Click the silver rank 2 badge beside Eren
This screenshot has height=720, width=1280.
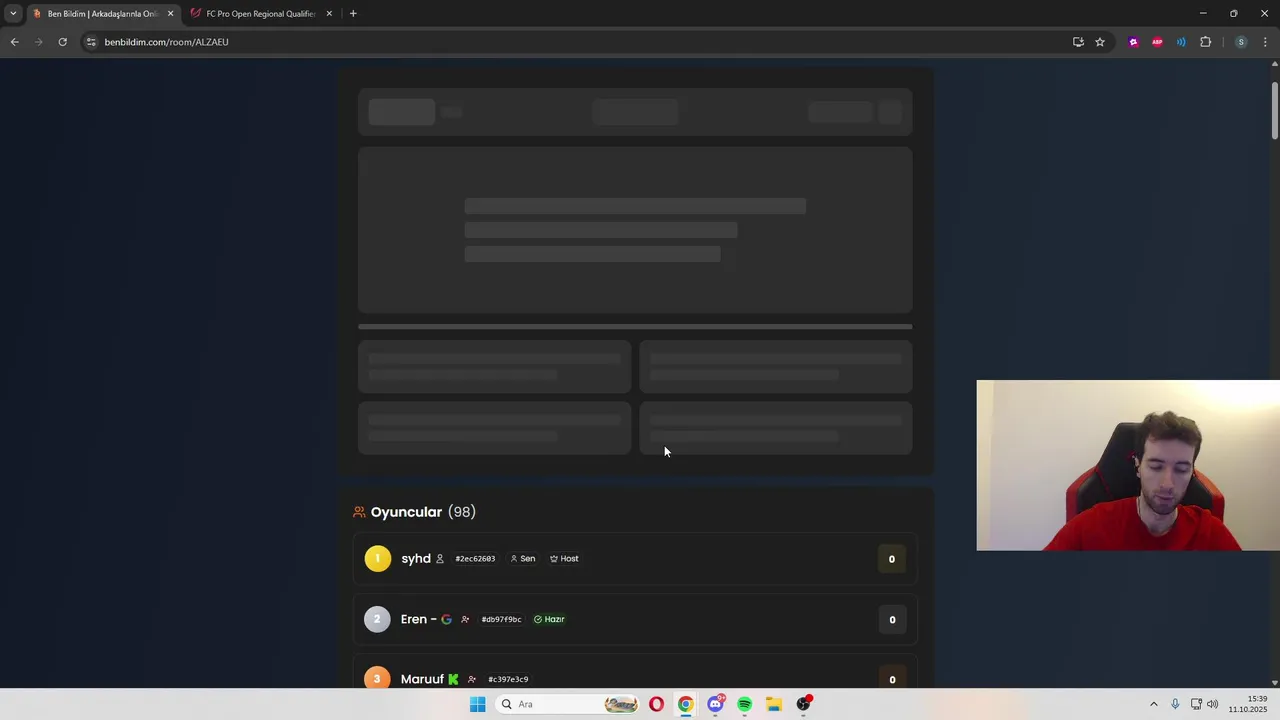[377, 619]
